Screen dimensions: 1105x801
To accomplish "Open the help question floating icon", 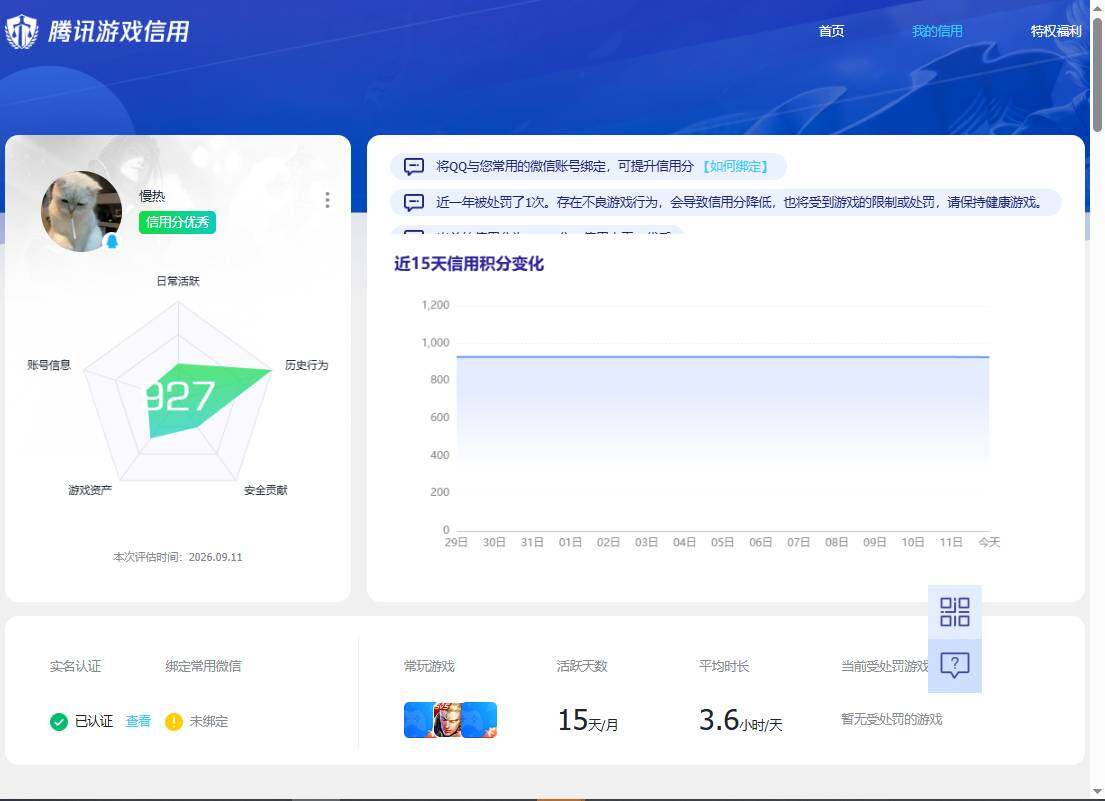I will tap(954, 665).
